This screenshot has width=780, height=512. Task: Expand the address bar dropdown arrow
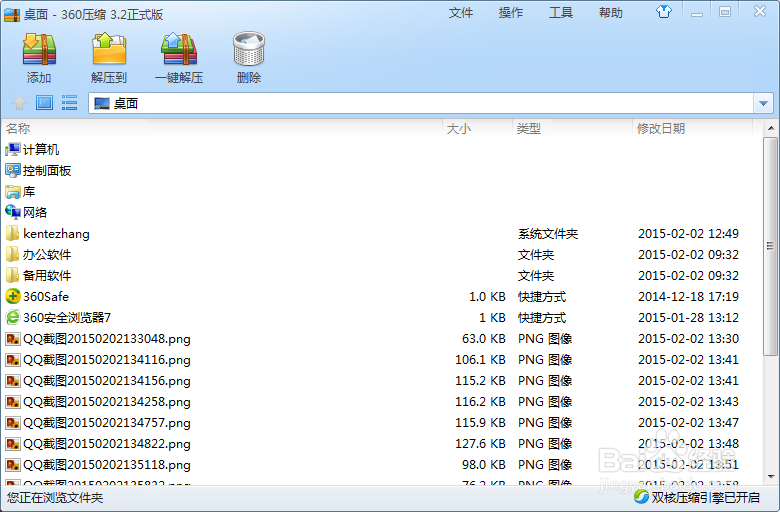click(763, 103)
